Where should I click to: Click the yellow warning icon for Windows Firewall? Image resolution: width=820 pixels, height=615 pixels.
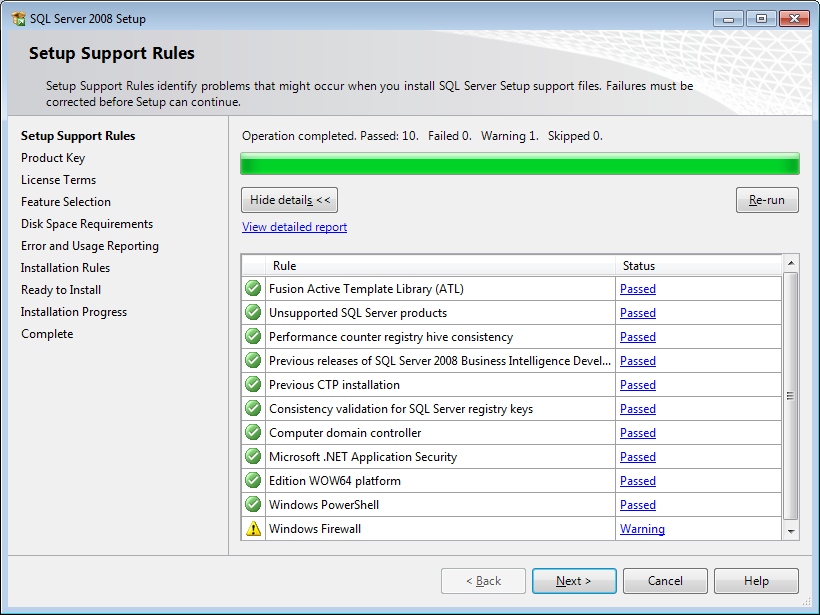[x=253, y=529]
